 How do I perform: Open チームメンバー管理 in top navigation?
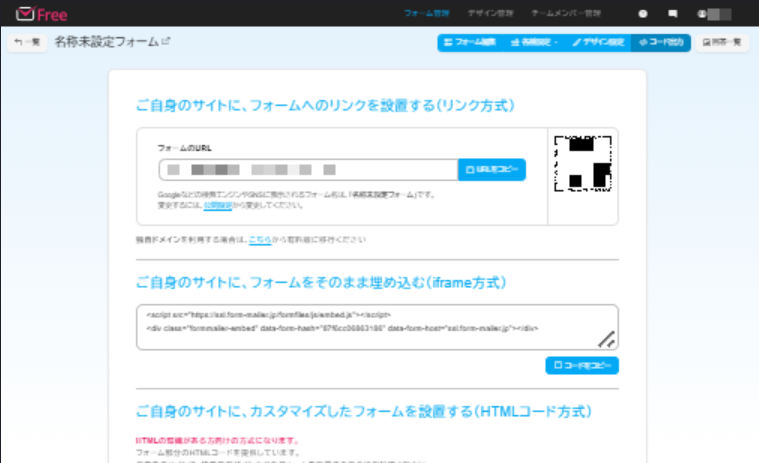tap(566, 15)
